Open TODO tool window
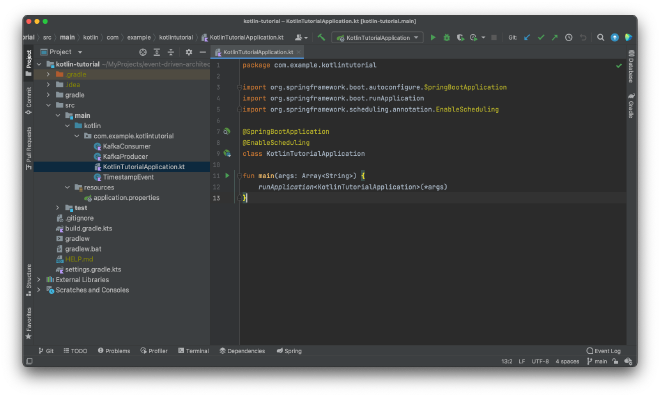The width and height of the screenshot is (660, 397). (75, 351)
